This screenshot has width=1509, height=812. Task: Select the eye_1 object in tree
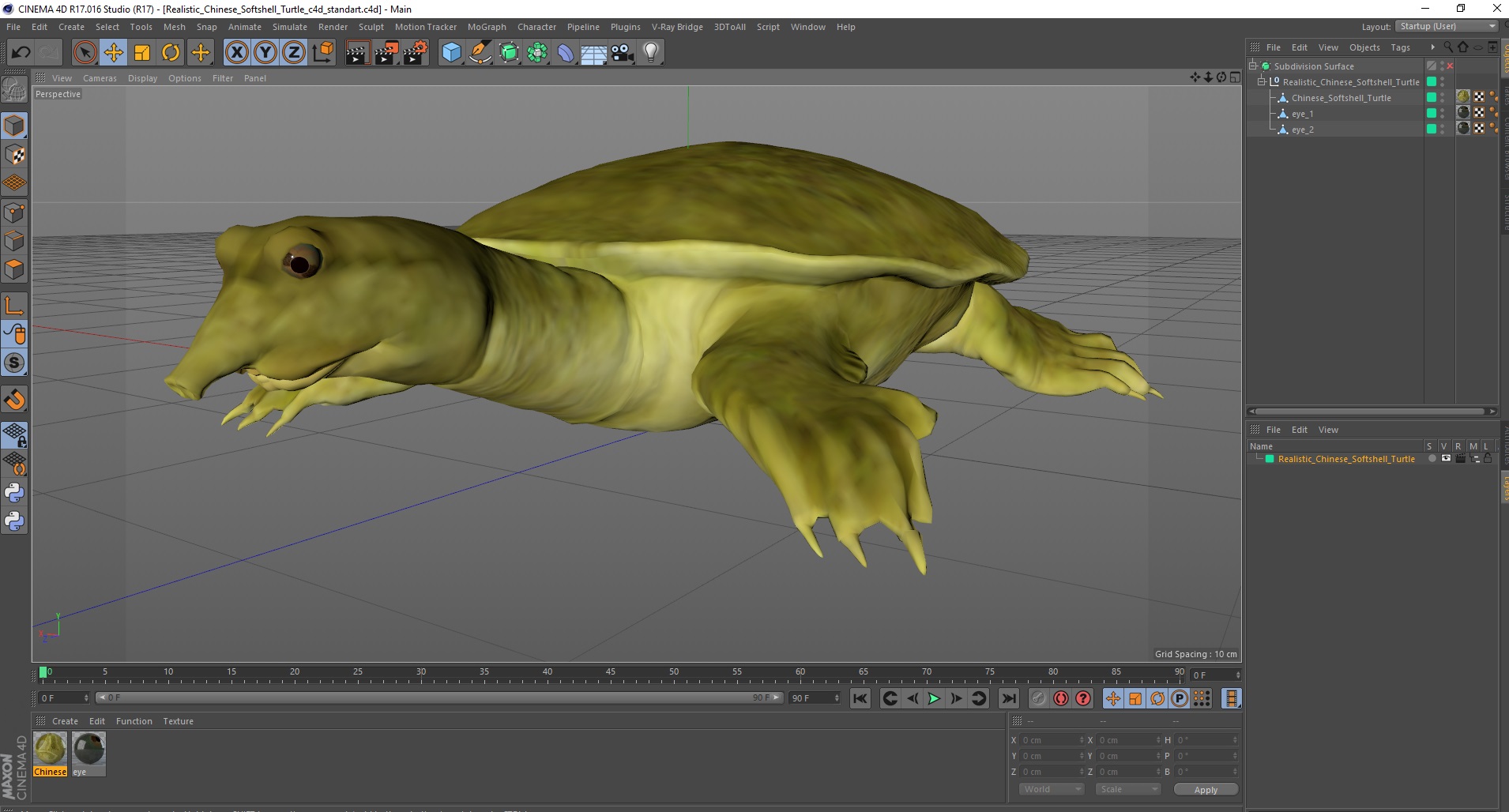point(1302,114)
